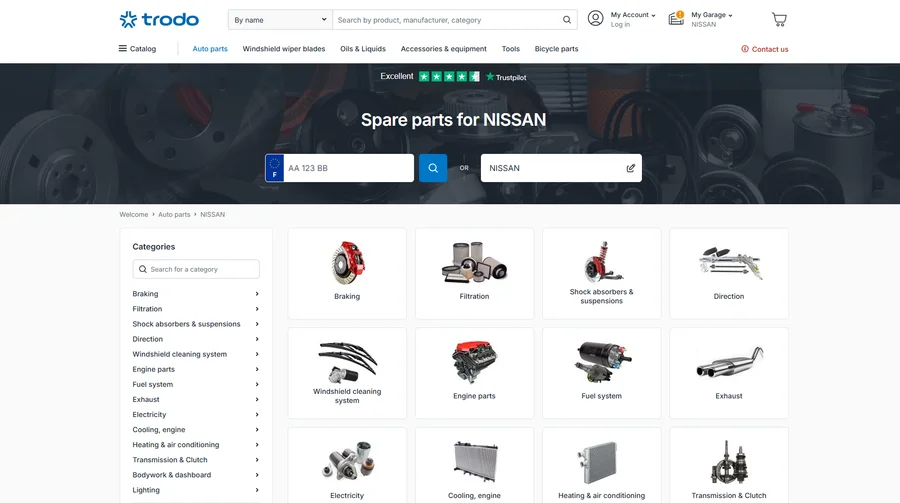Open the shopping cart icon

(779, 20)
